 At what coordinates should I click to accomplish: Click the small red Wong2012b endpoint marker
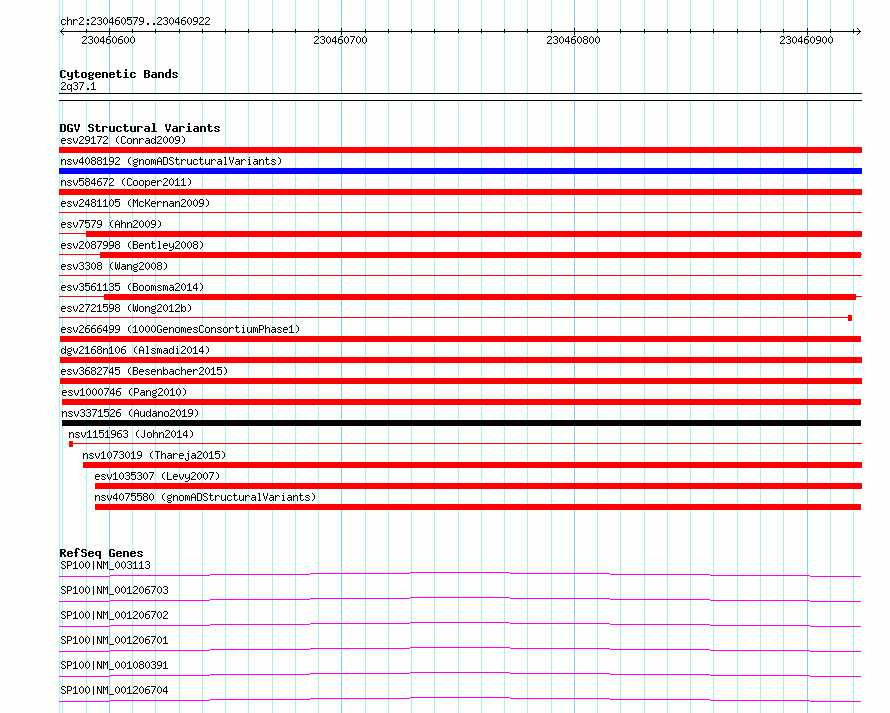point(850,318)
